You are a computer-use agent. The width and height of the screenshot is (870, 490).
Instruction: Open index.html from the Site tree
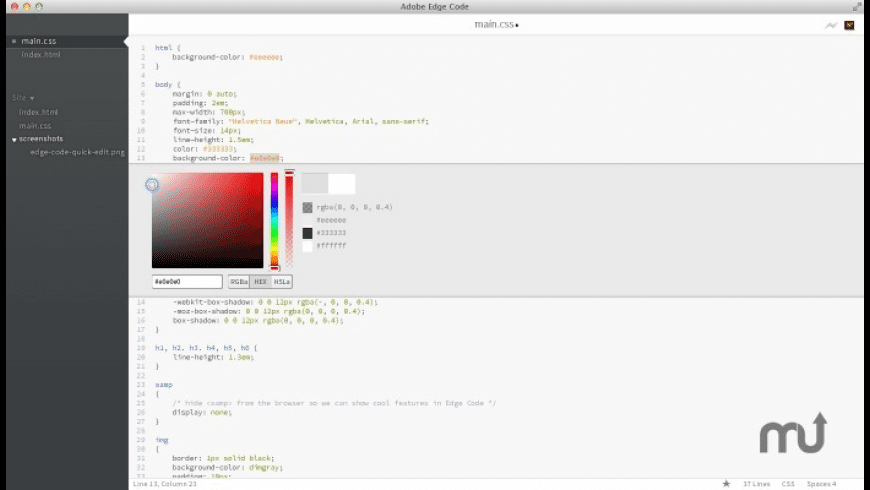(38, 112)
